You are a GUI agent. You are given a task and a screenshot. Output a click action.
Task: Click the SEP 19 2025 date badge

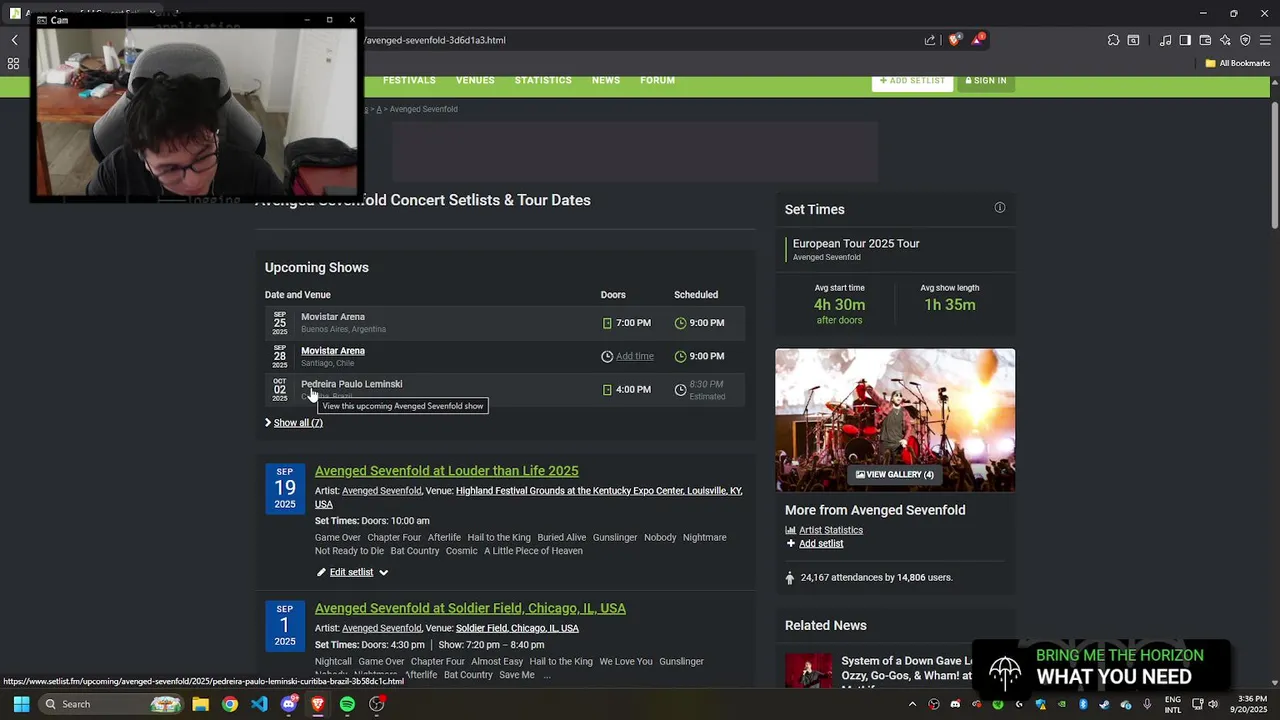[285, 488]
